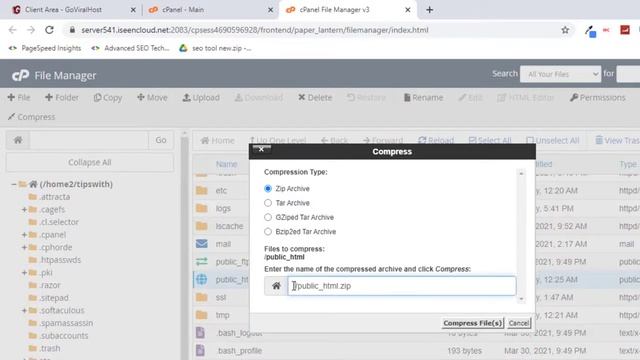640x360 pixels.
Task: Click public_ftp transfer arrows icon
Action: pos(202,261)
